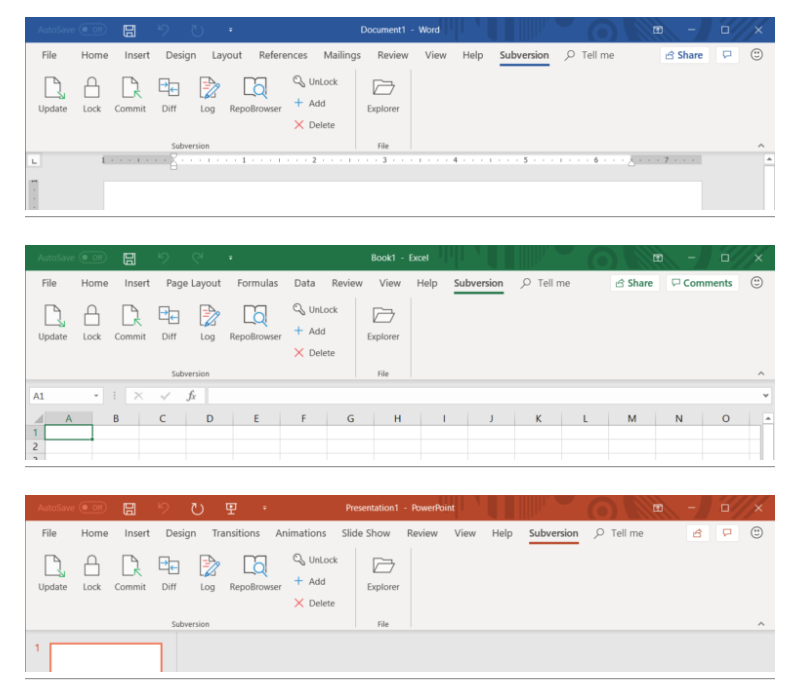Toggle AutoSave in the Word title bar

tap(93, 30)
